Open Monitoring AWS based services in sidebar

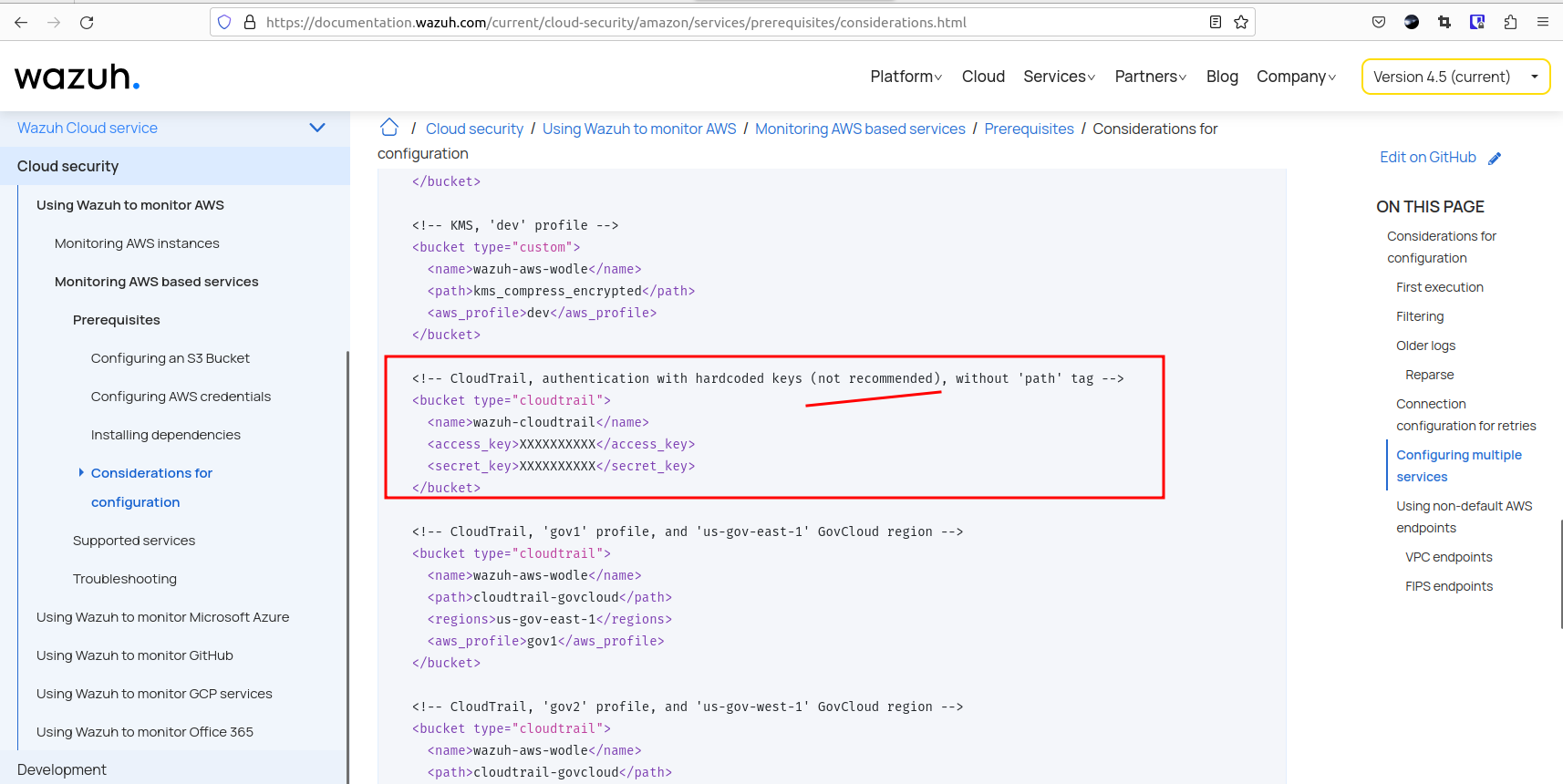tap(157, 282)
